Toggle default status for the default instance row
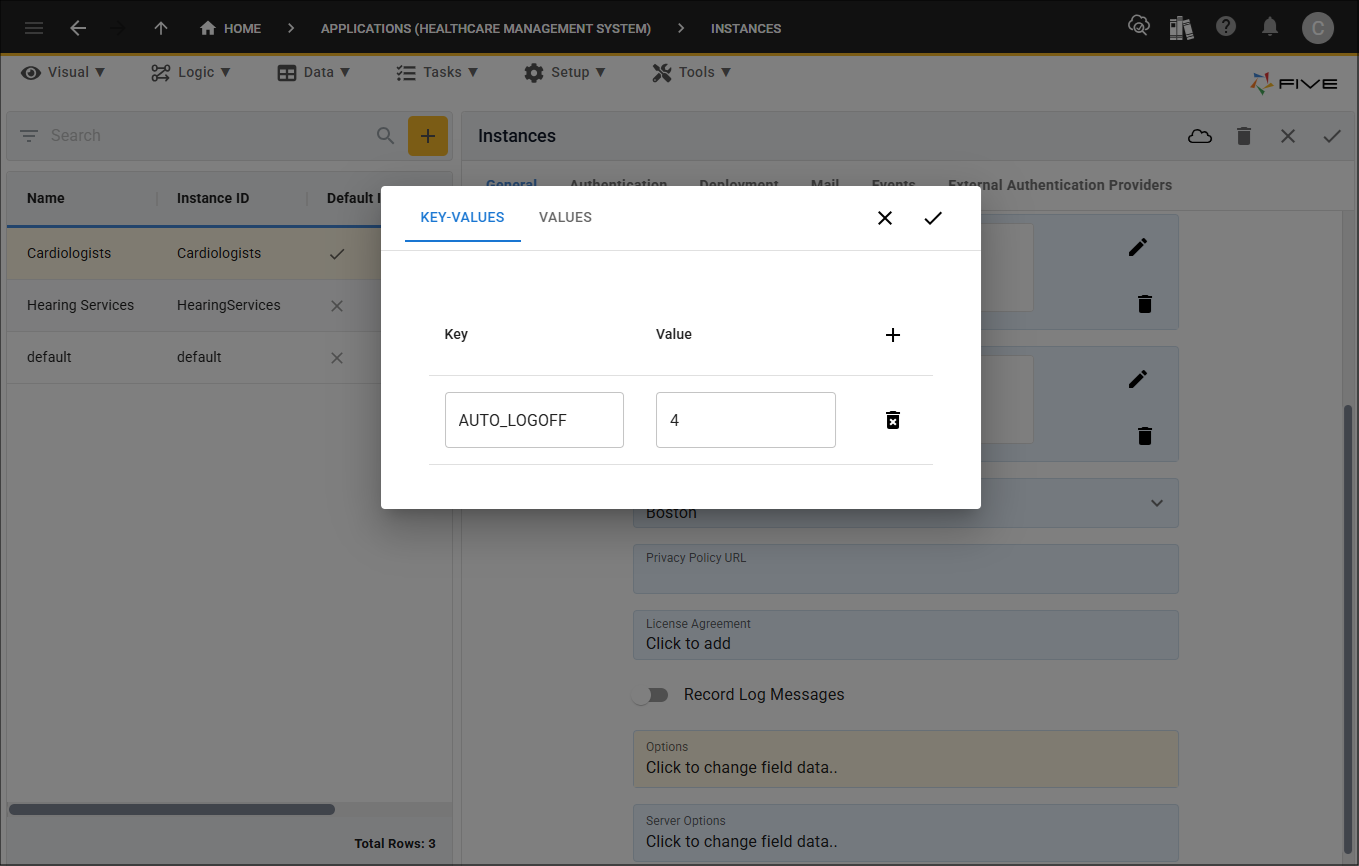This screenshot has width=1359, height=866. click(337, 357)
